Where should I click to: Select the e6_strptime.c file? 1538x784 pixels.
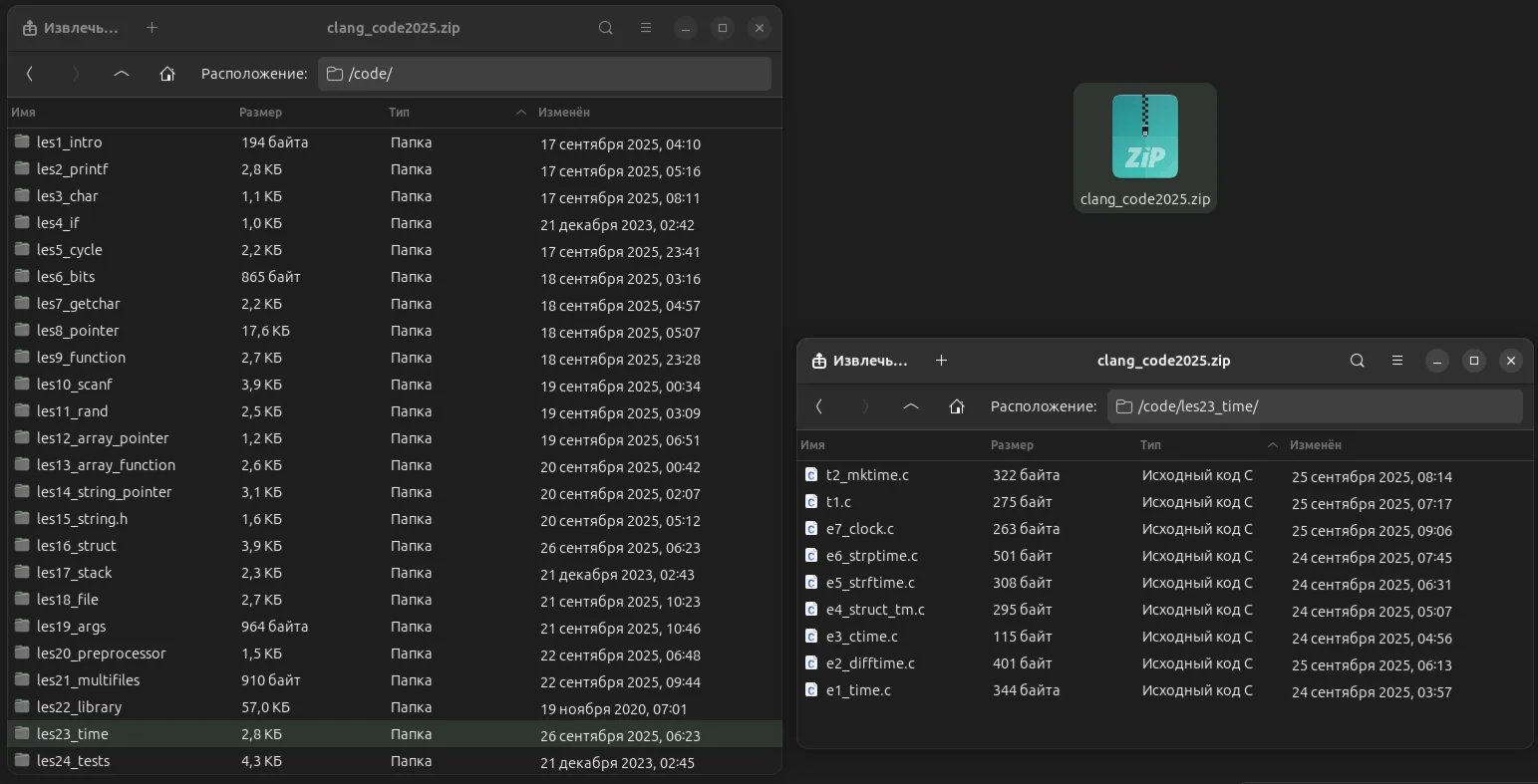pos(871,556)
